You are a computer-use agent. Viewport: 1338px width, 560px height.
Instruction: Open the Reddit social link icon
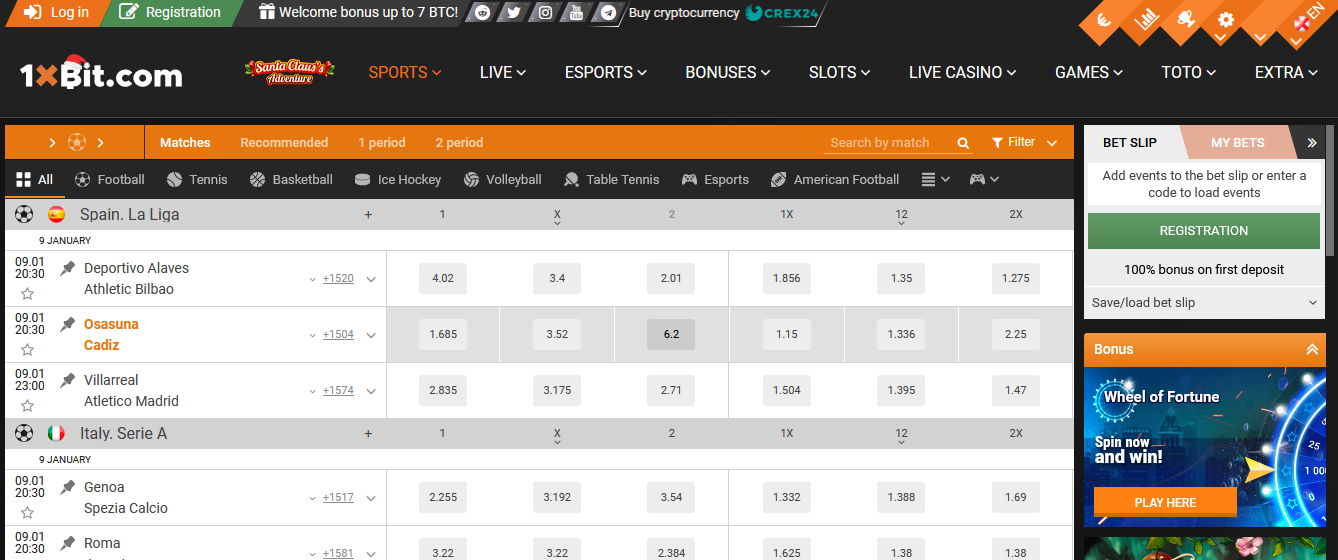pos(483,13)
